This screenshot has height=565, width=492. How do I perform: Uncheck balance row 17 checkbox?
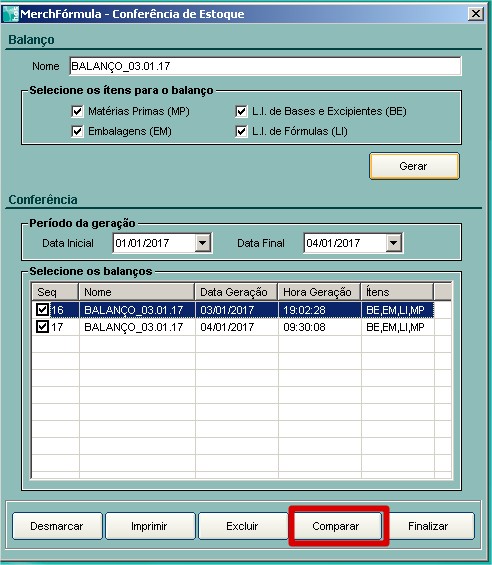tap(43, 327)
